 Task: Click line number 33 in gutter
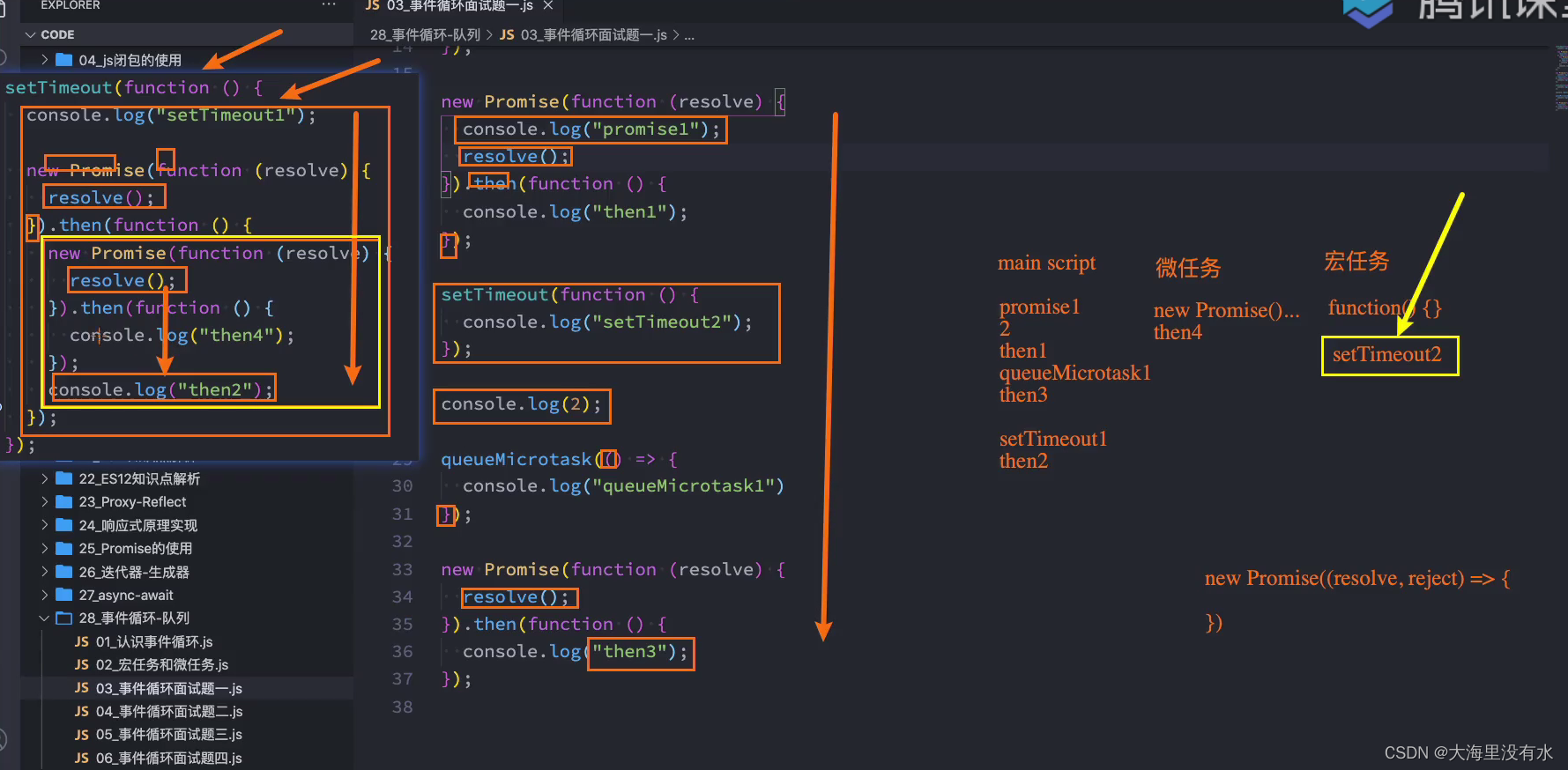(402, 569)
